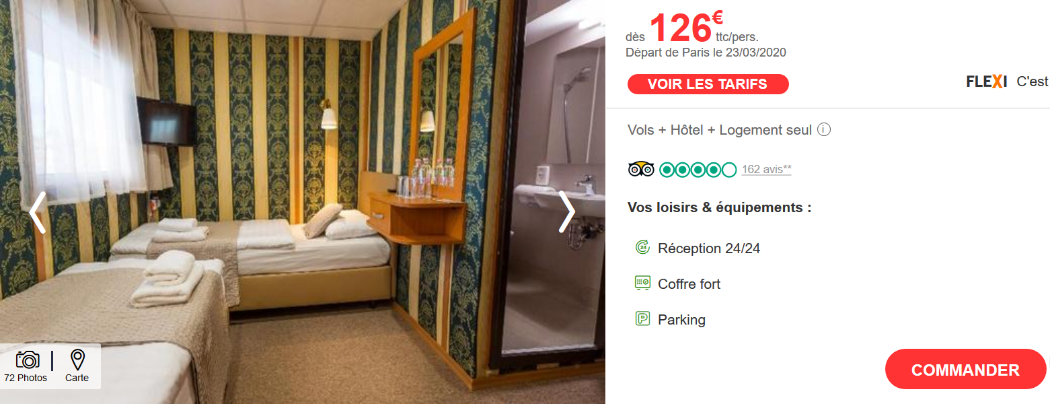
Task: Show the previous hotel photo with left arrow
Action: click(x=38, y=213)
